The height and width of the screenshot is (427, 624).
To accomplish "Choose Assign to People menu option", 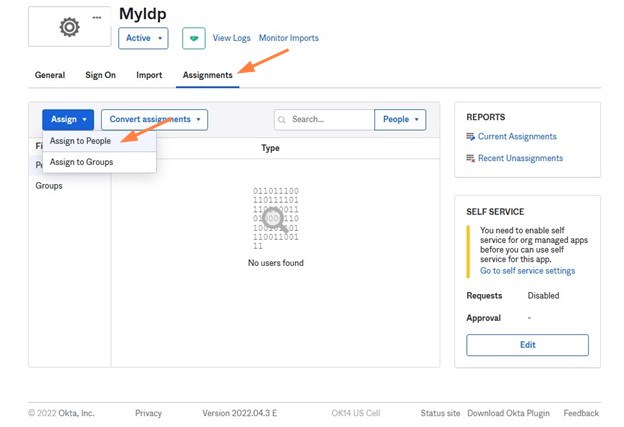I will (x=80, y=141).
